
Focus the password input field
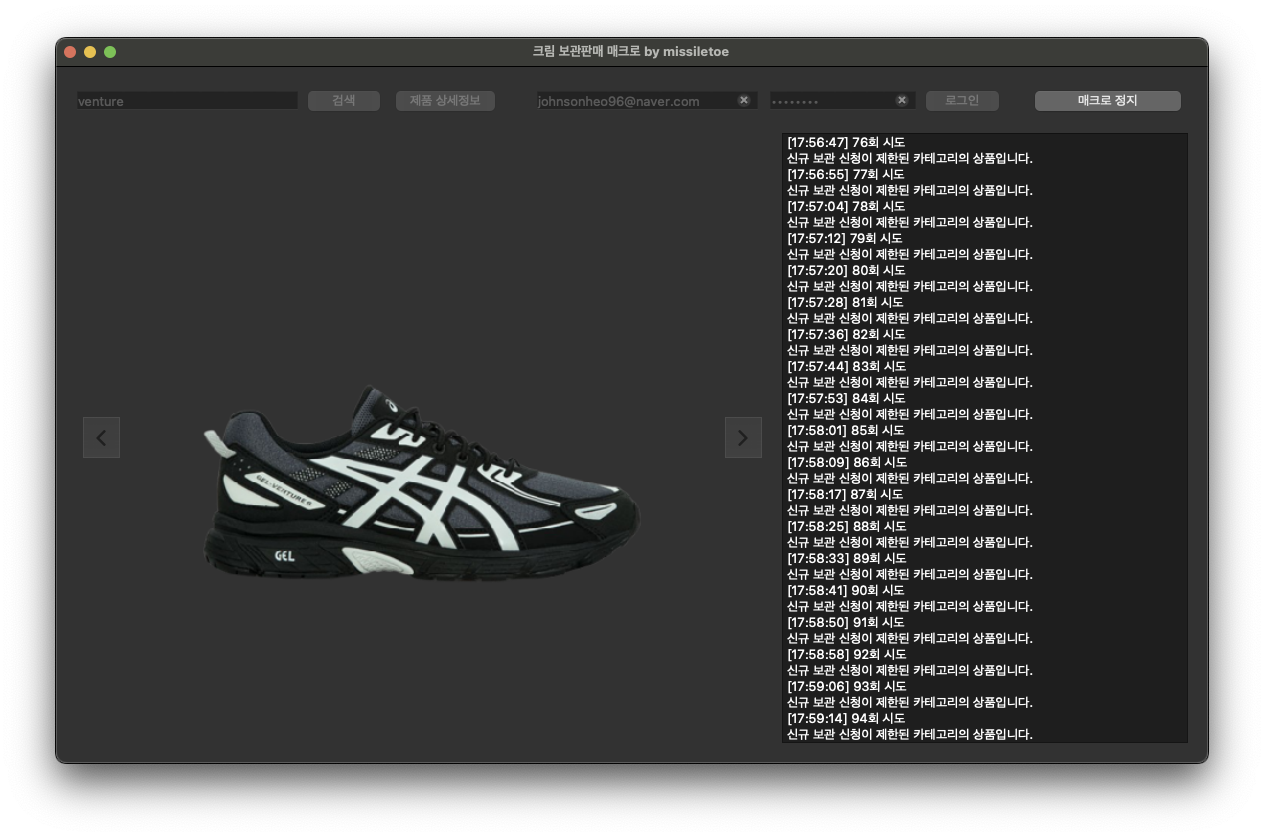point(842,101)
